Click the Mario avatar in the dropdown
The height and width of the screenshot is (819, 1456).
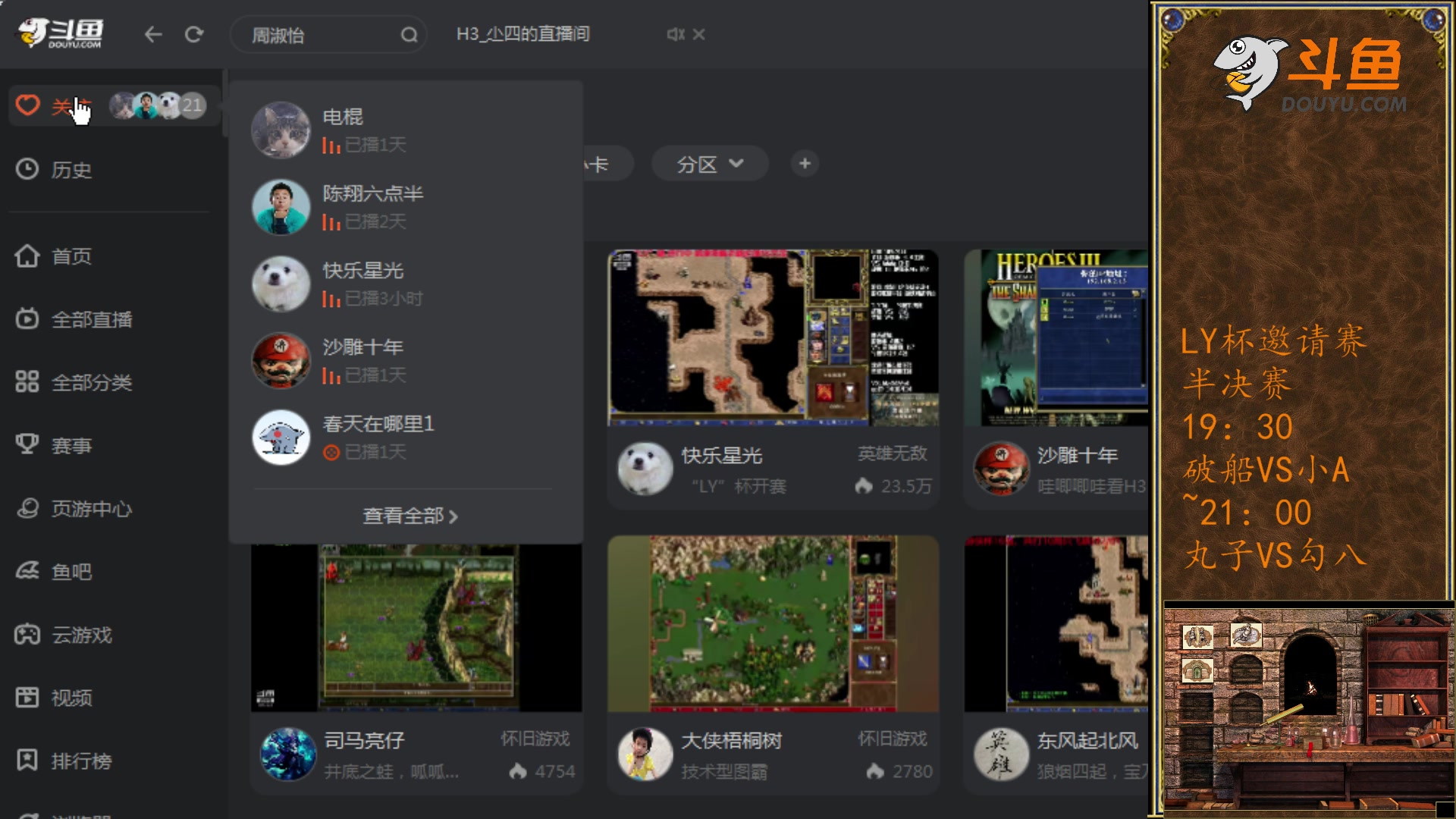(281, 360)
